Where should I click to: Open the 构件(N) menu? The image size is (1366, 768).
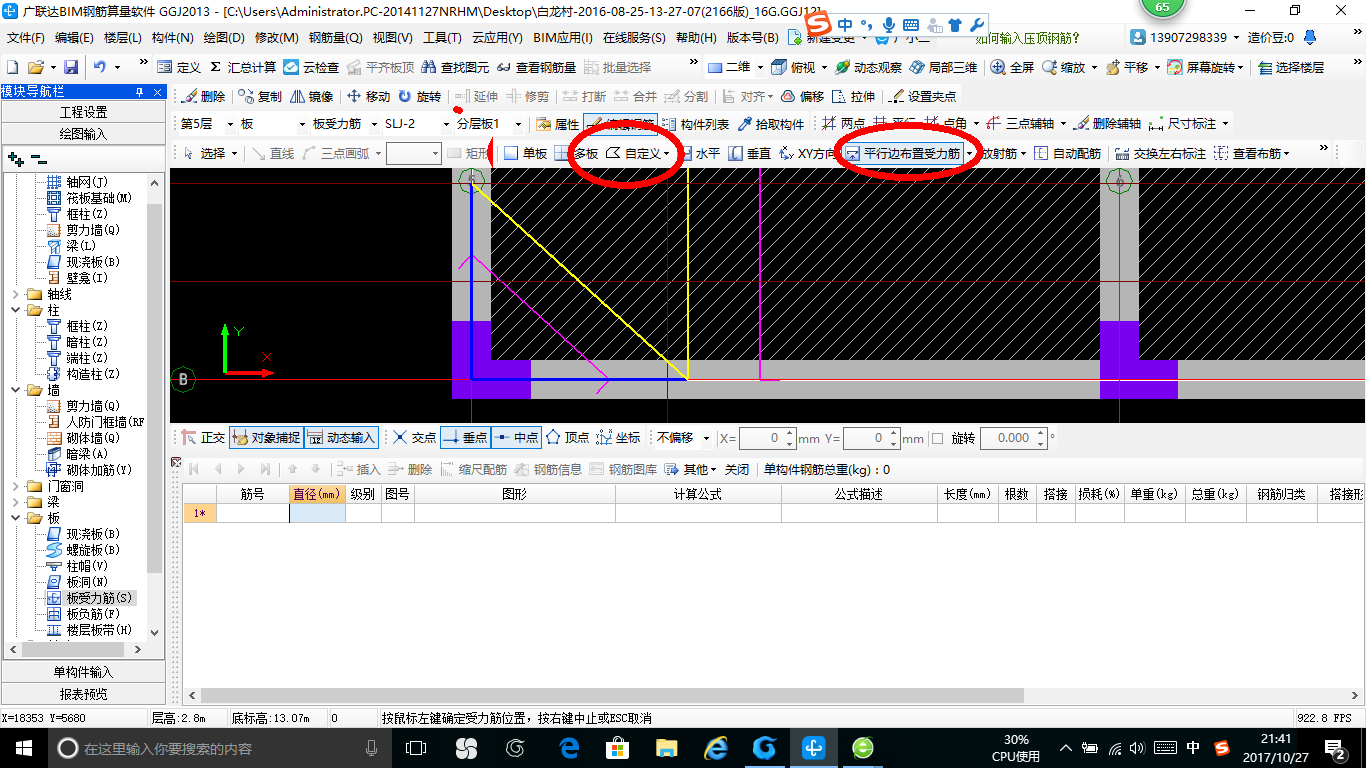point(172,38)
